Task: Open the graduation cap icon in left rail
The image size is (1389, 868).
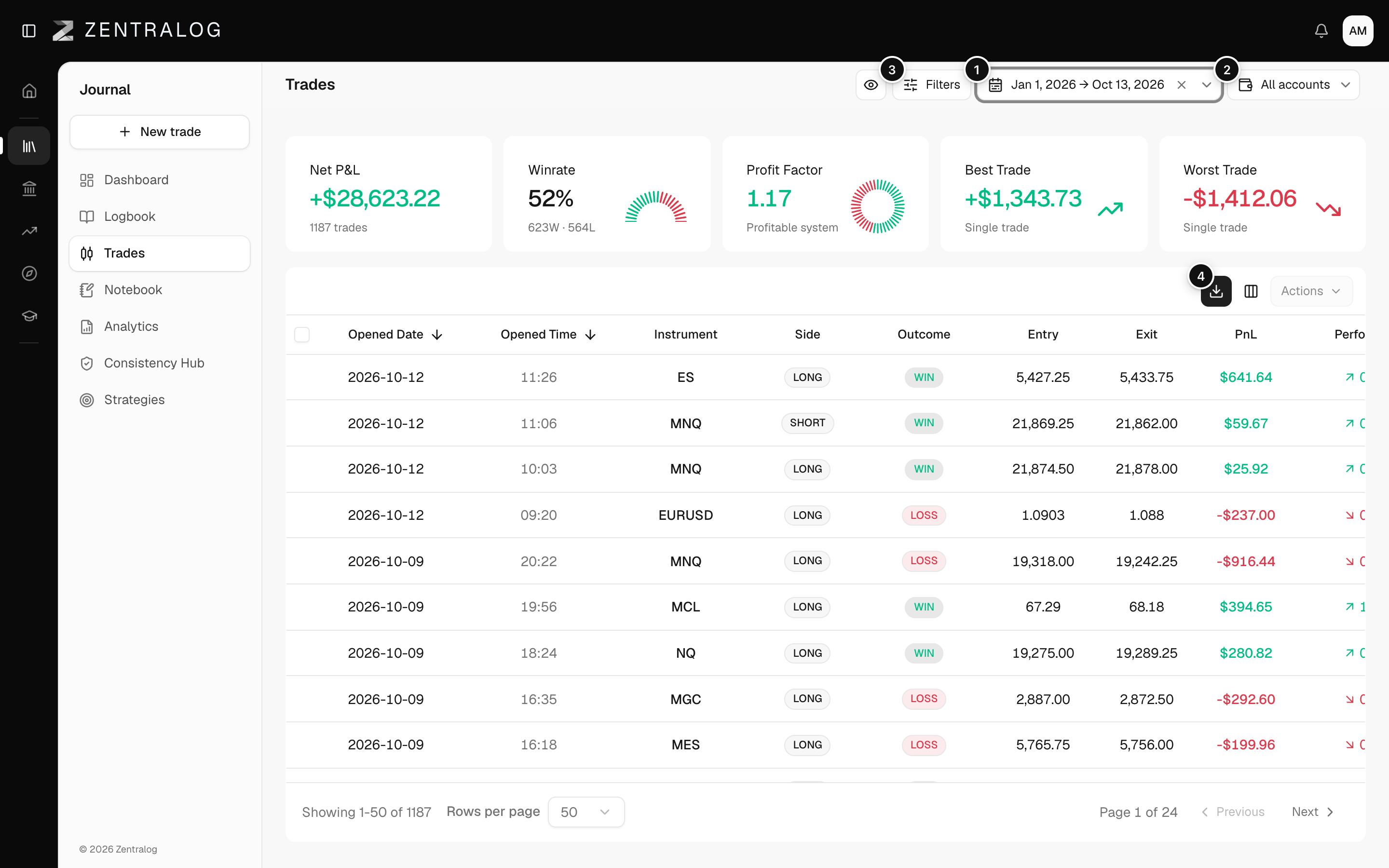Action: coord(29,316)
